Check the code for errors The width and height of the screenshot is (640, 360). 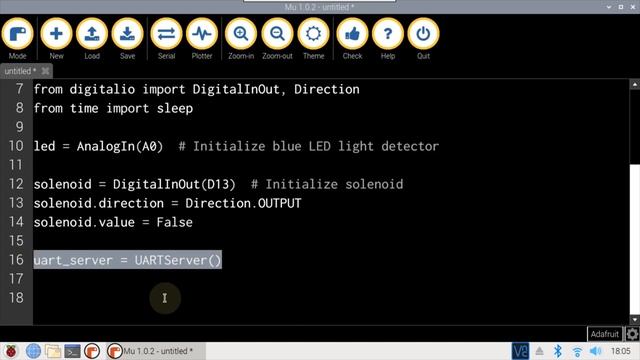[352, 39]
